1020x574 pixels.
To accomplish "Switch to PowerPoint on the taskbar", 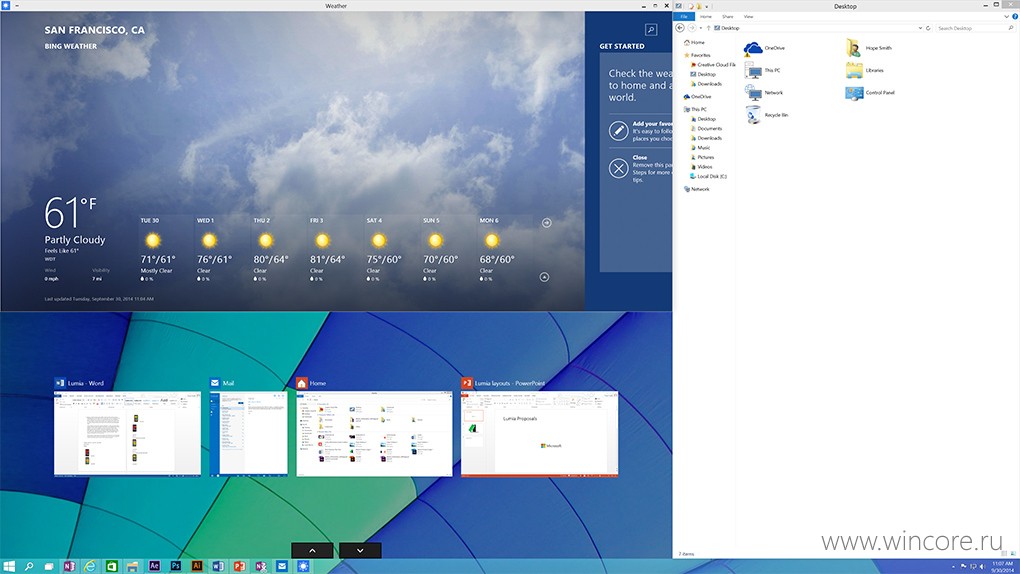I will coord(239,566).
